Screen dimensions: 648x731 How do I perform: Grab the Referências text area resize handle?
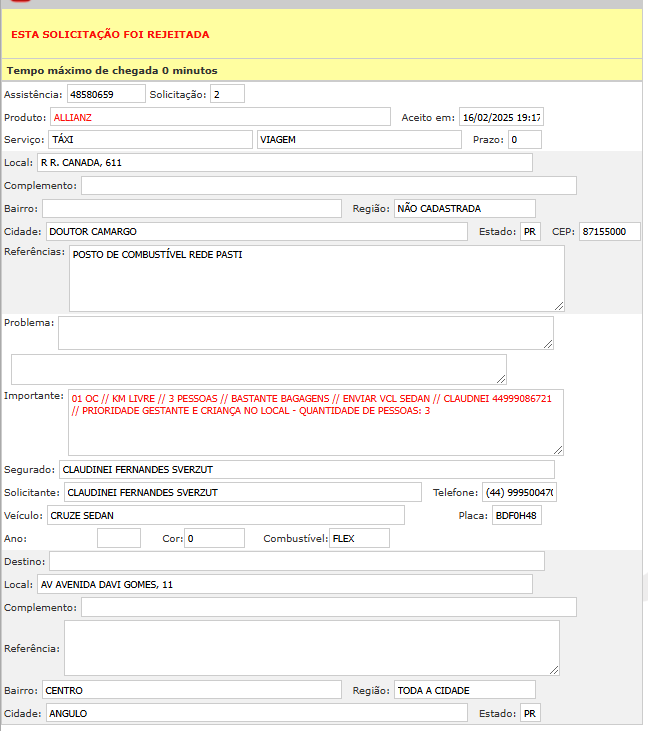[558, 305]
